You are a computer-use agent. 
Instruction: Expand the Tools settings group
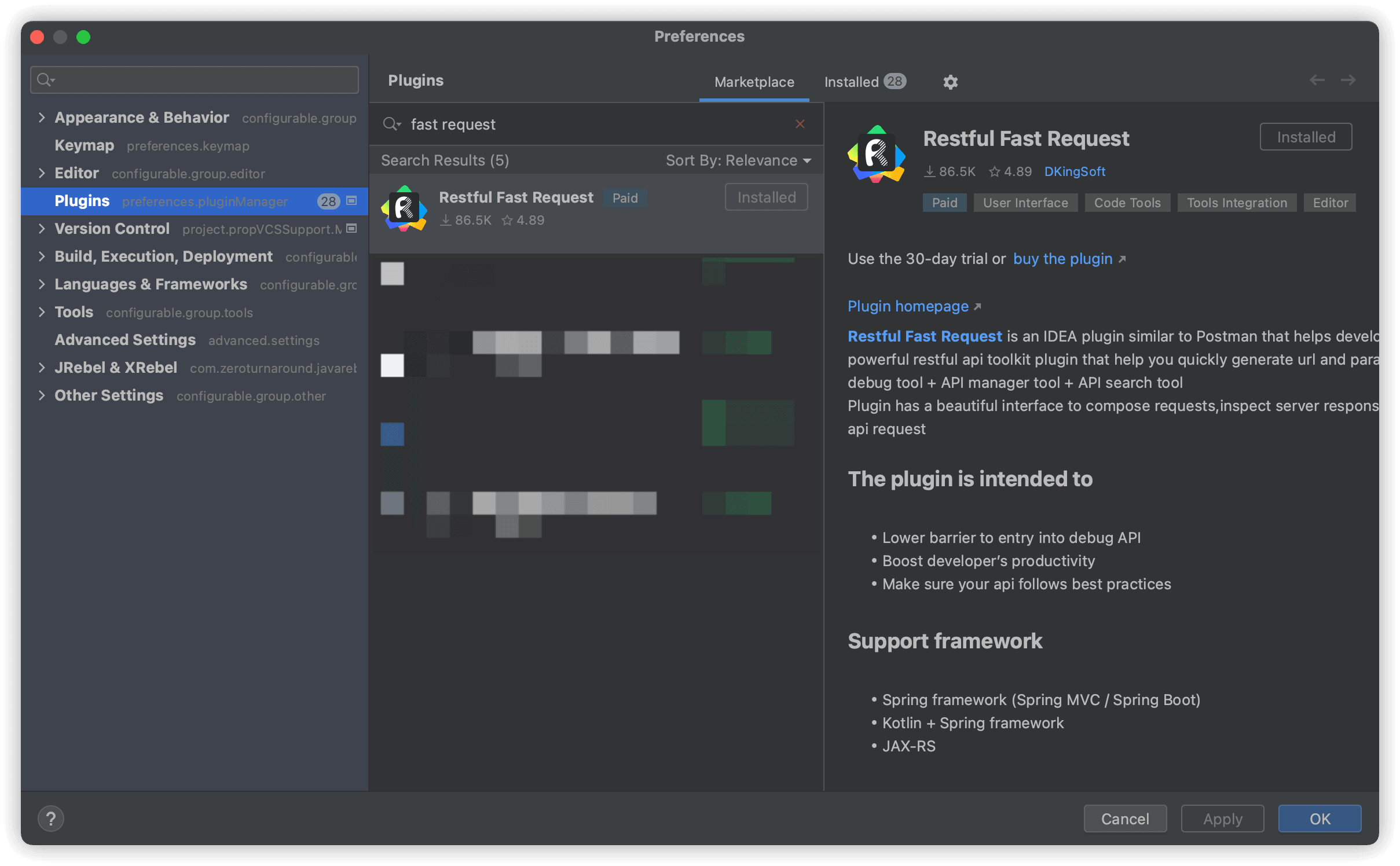click(42, 312)
